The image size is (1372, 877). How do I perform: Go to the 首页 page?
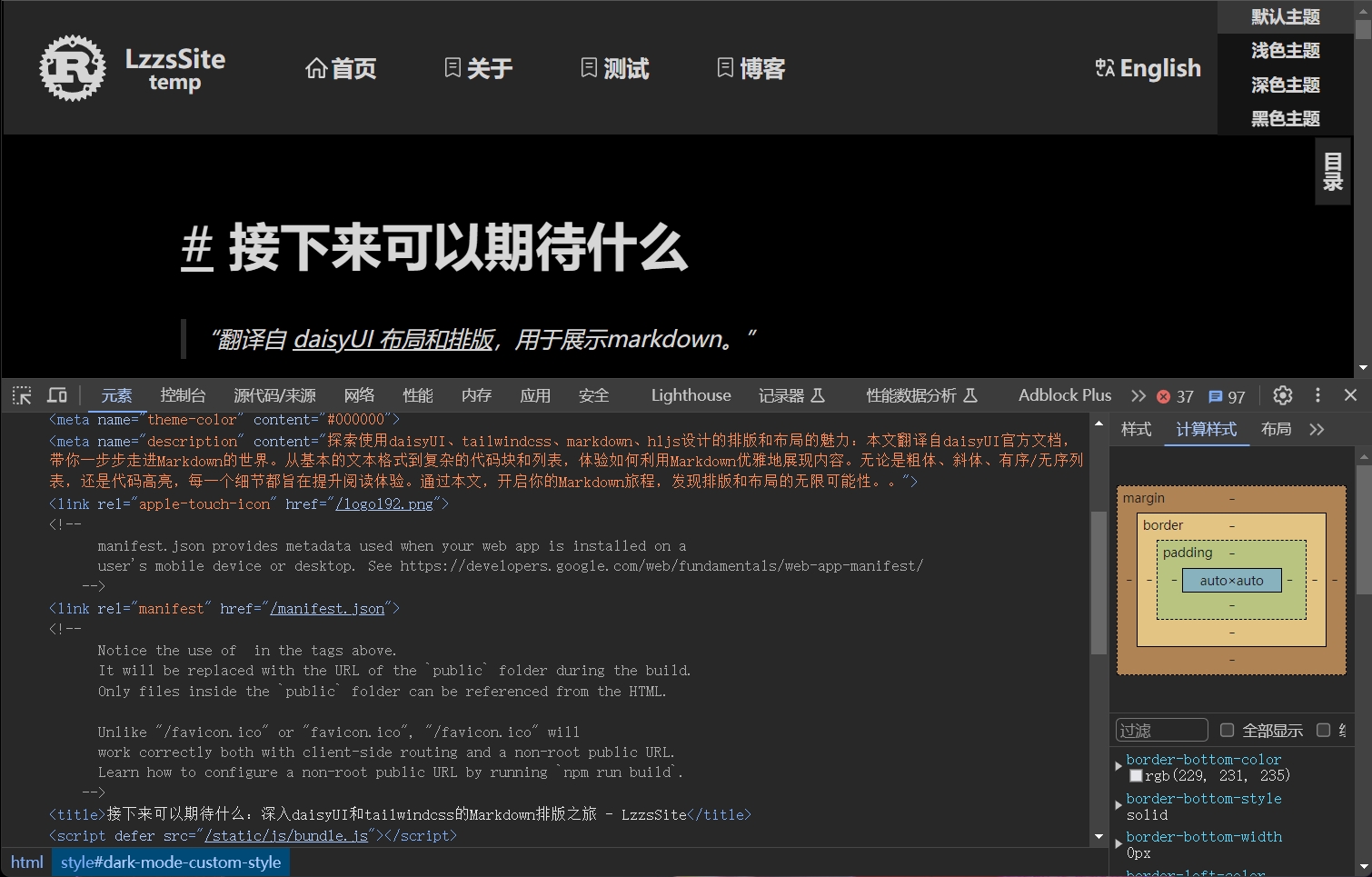click(x=341, y=68)
